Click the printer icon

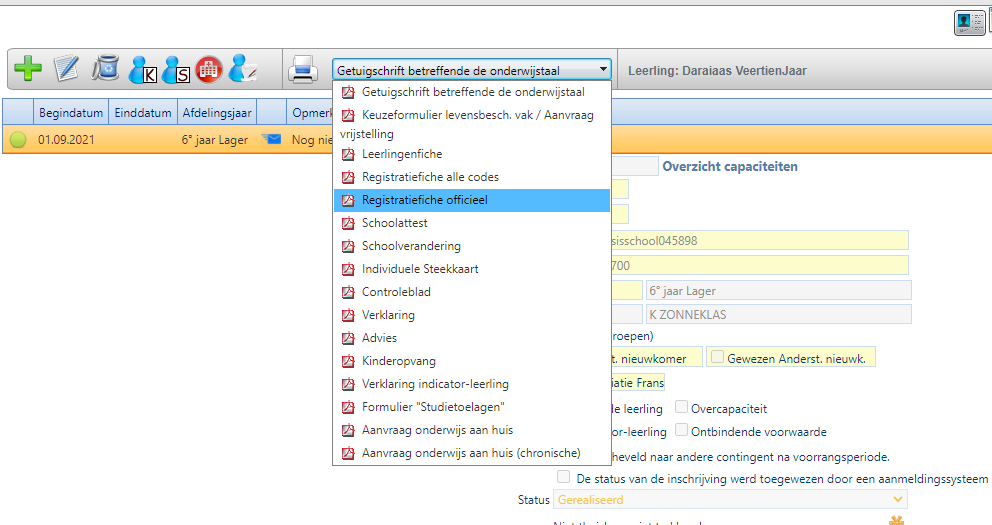(x=303, y=69)
